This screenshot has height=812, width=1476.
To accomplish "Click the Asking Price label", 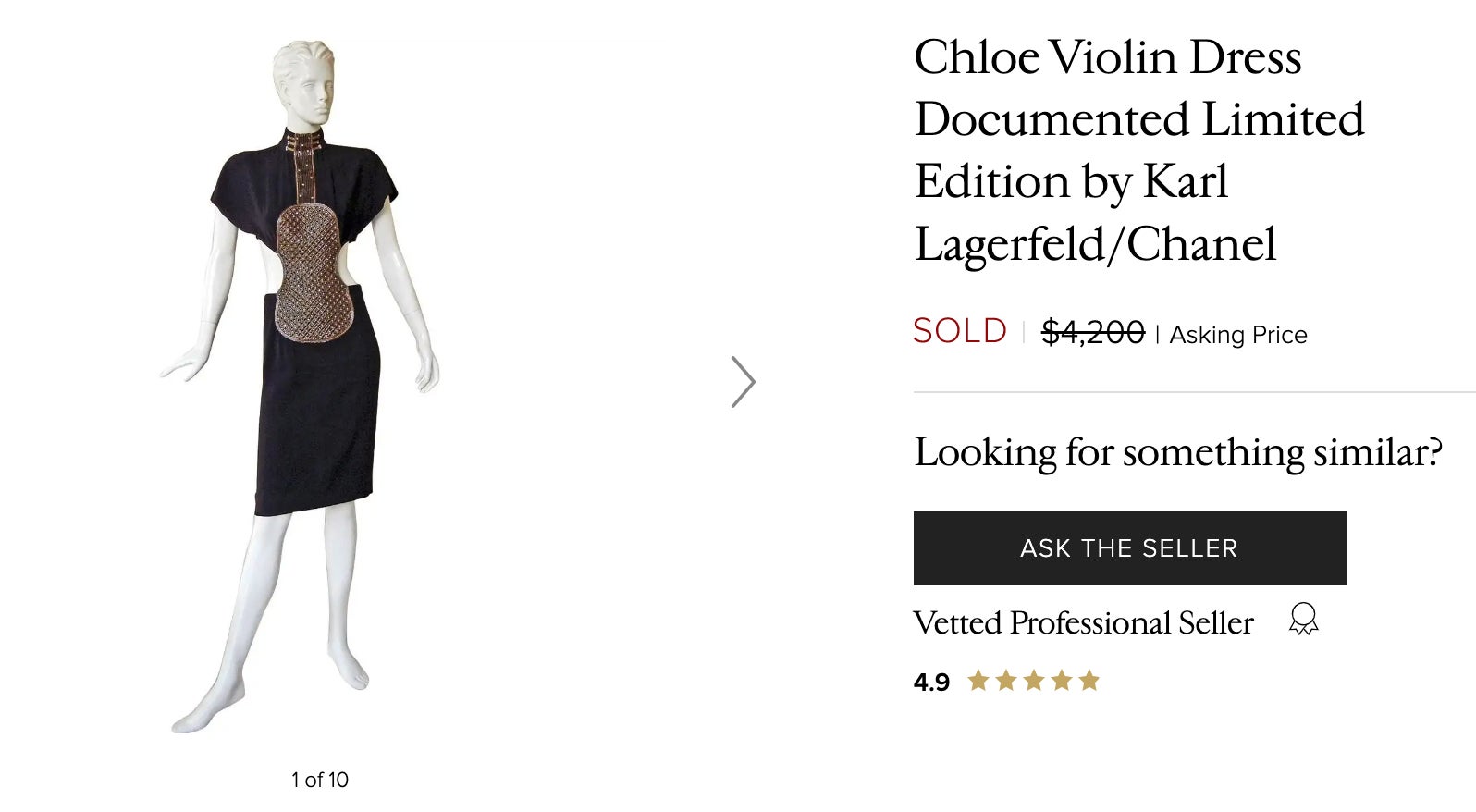I will (1238, 335).
